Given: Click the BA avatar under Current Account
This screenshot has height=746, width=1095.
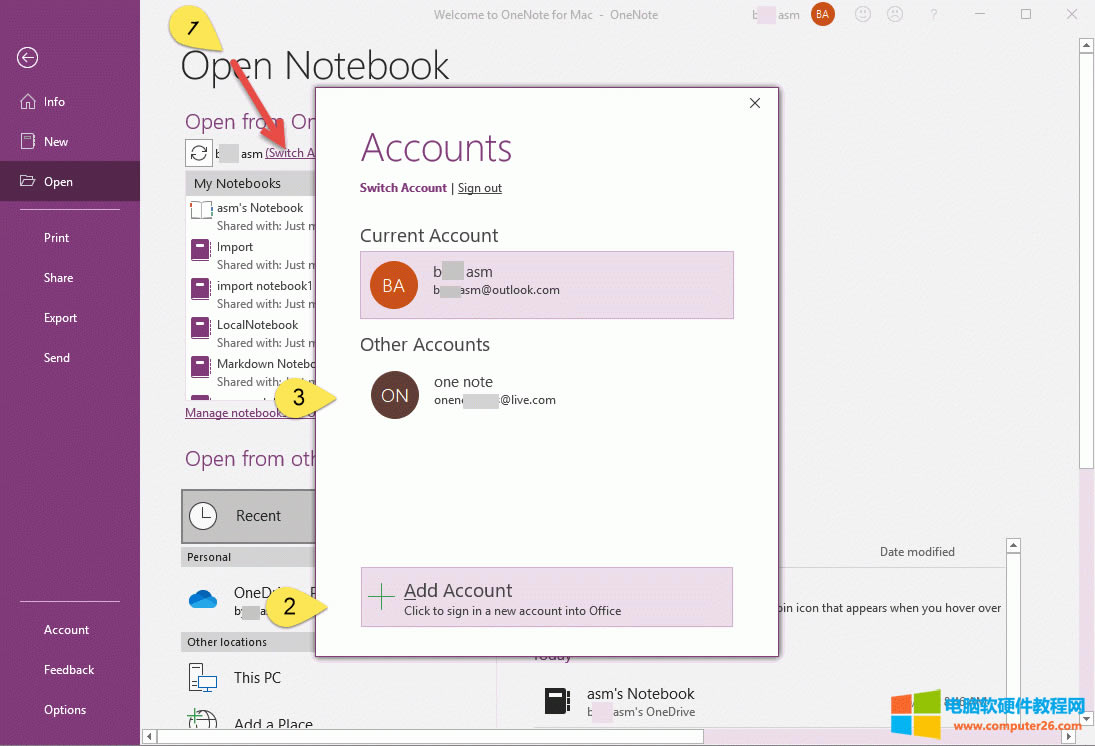Looking at the screenshot, I should [x=393, y=285].
